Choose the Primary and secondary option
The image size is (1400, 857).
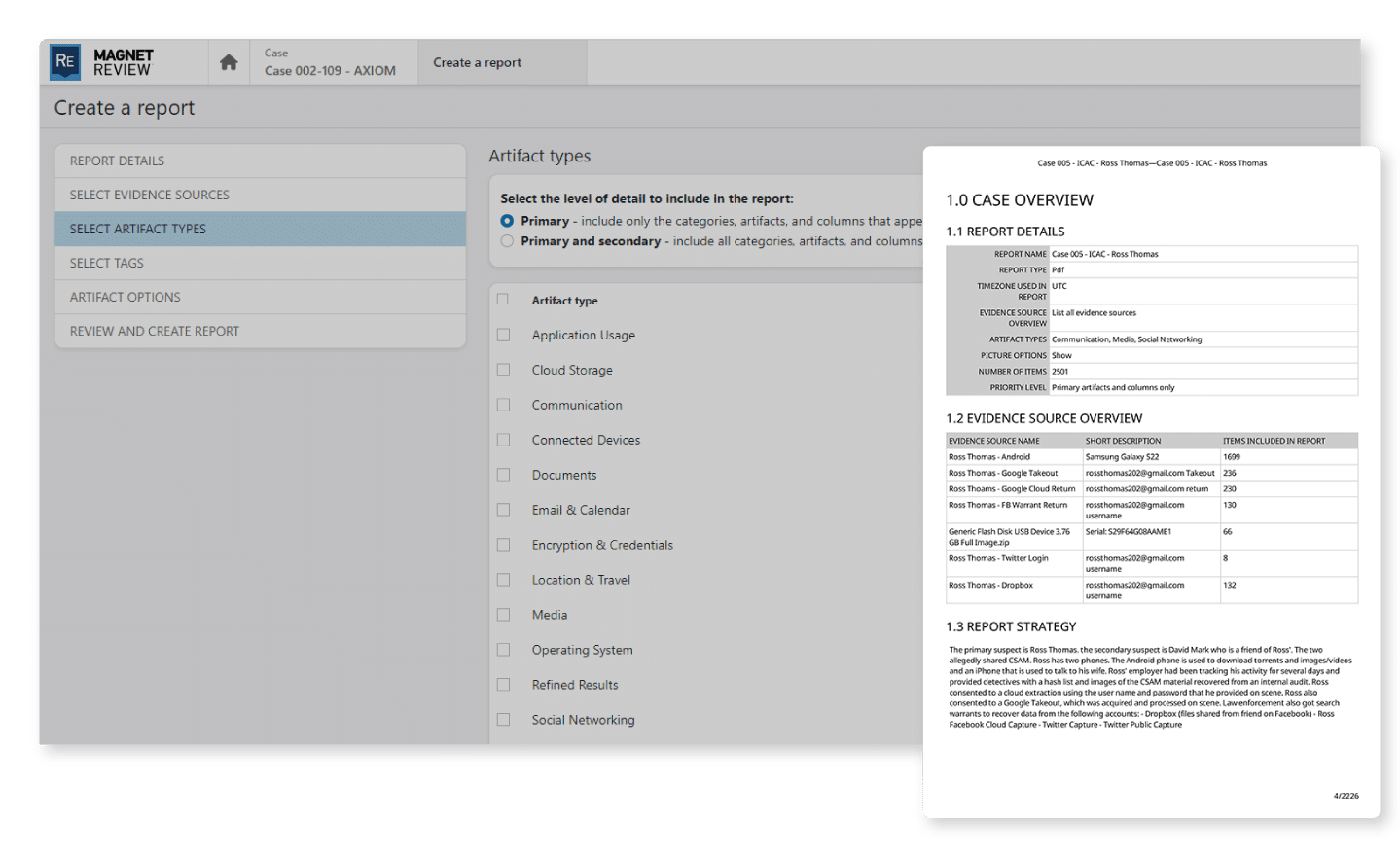(506, 241)
